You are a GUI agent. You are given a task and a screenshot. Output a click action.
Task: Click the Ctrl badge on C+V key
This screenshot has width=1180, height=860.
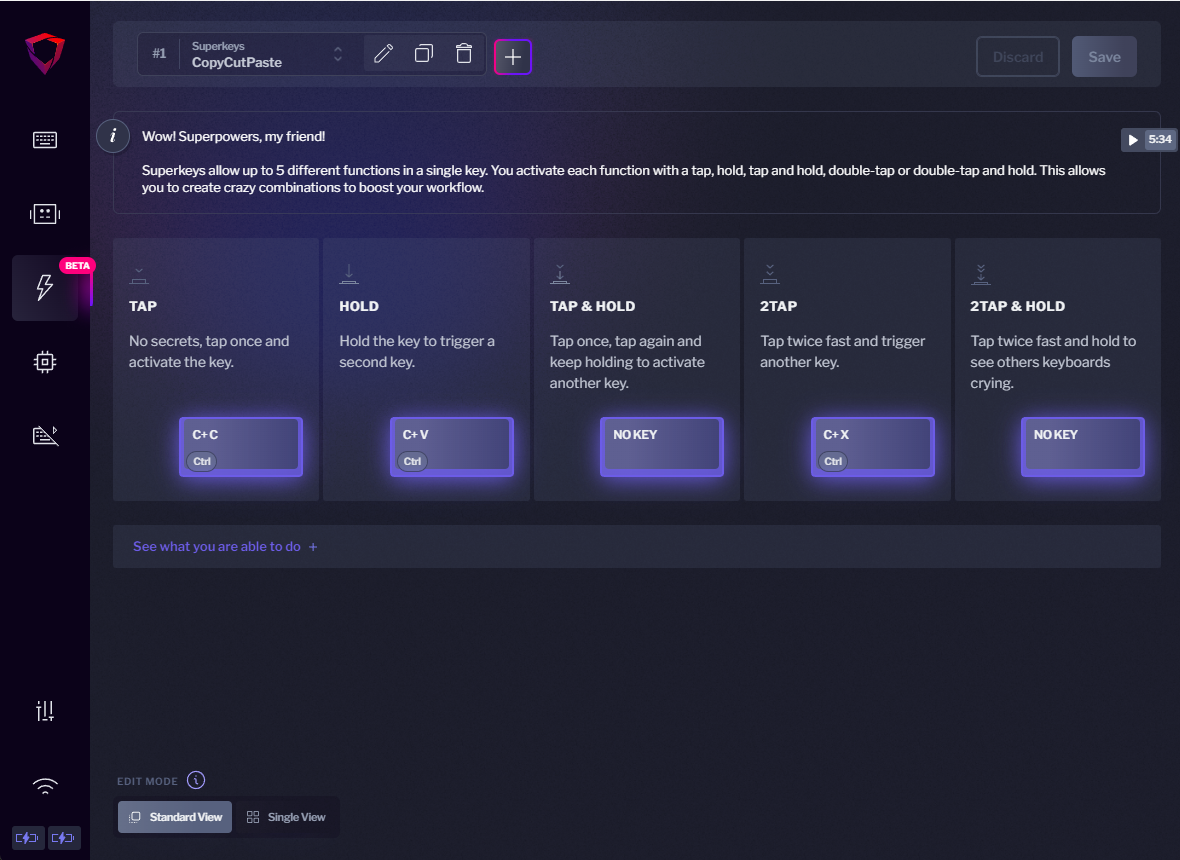pyautogui.click(x=412, y=461)
